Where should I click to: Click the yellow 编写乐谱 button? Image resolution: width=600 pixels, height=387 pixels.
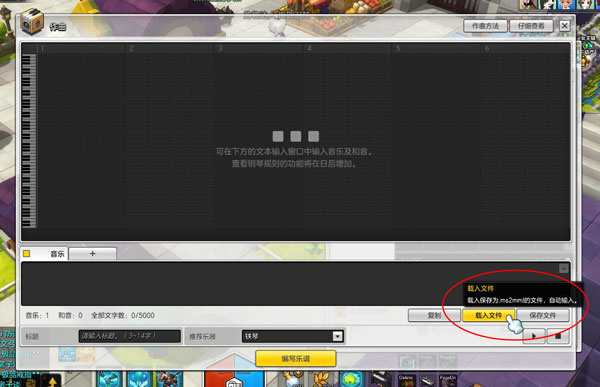pyautogui.click(x=296, y=359)
